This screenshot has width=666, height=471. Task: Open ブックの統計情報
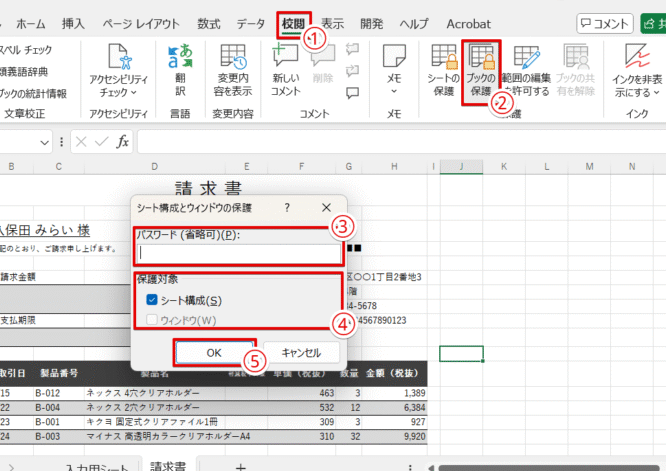pyautogui.click(x=33, y=93)
